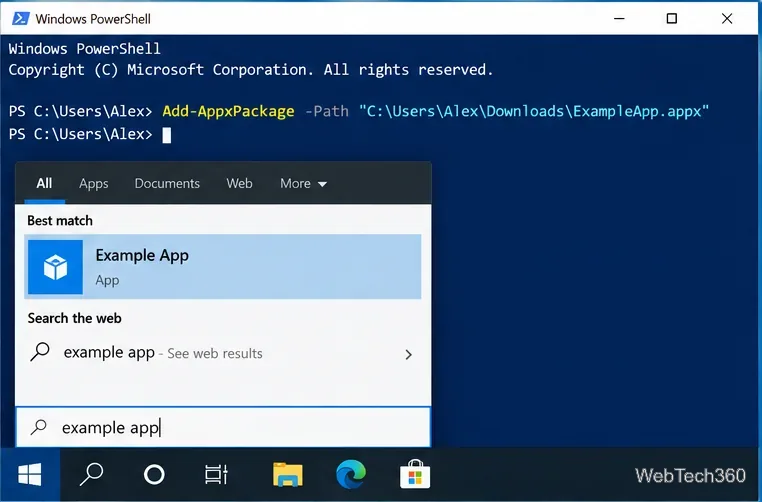
Task: Switch to the Web search tab
Action: click(x=239, y=183)
